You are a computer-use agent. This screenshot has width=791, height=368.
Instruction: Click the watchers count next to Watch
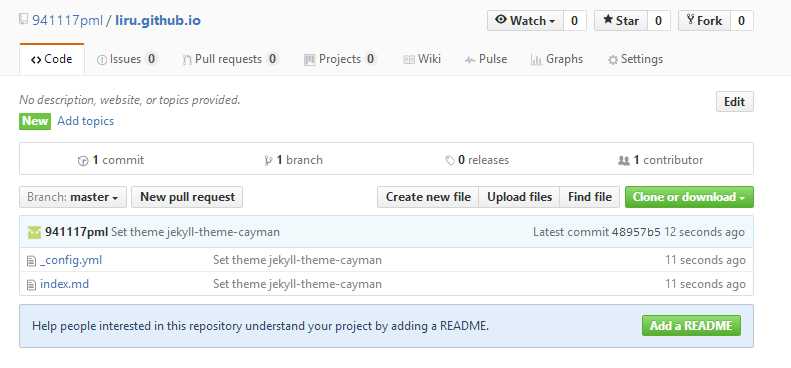(x=575, y=21)
